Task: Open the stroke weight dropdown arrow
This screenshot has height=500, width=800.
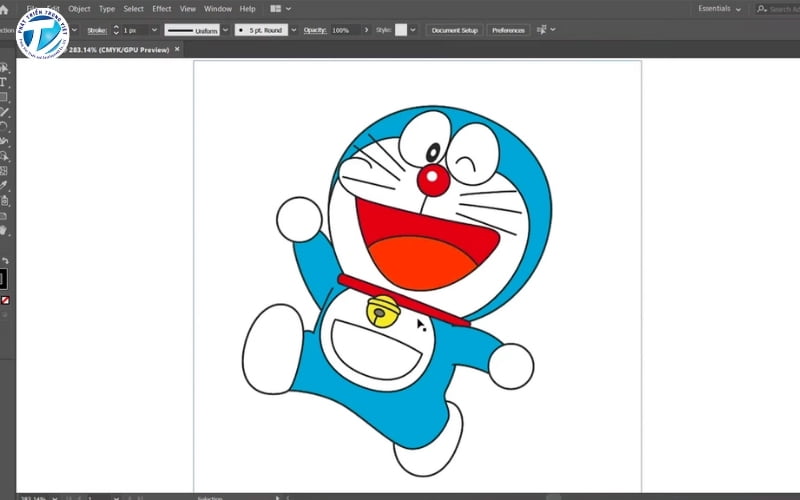Action: point(155,30)
